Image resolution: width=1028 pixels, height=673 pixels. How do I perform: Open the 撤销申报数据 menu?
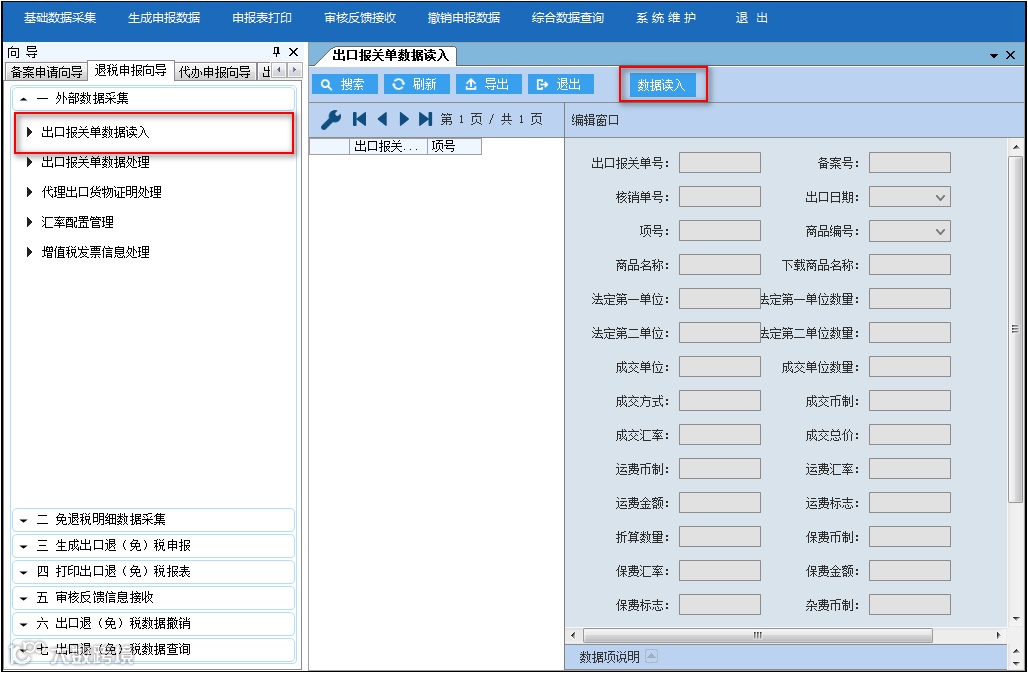(x=464, y=18)
